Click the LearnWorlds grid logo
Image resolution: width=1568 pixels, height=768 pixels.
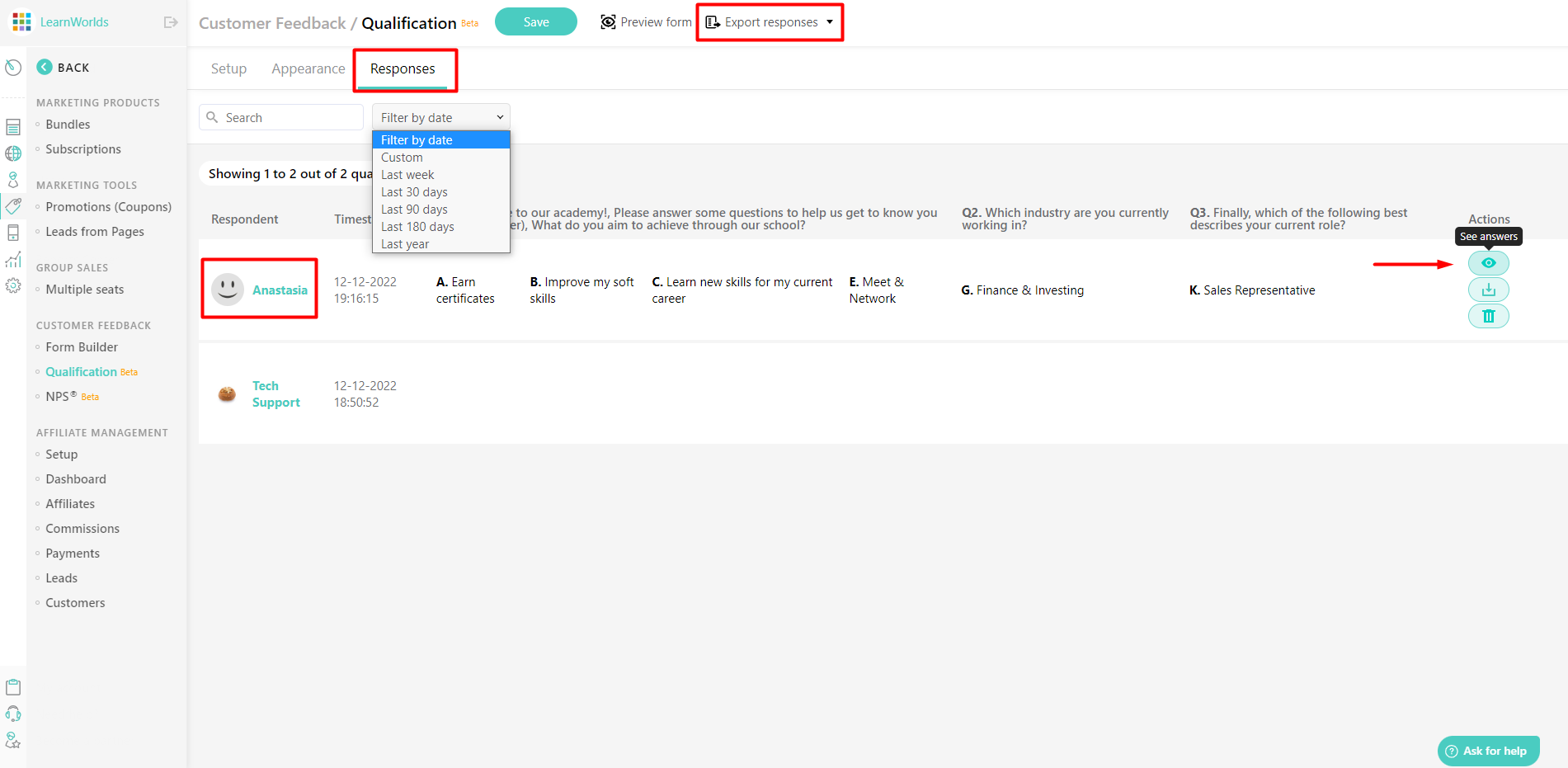[21, 21]
